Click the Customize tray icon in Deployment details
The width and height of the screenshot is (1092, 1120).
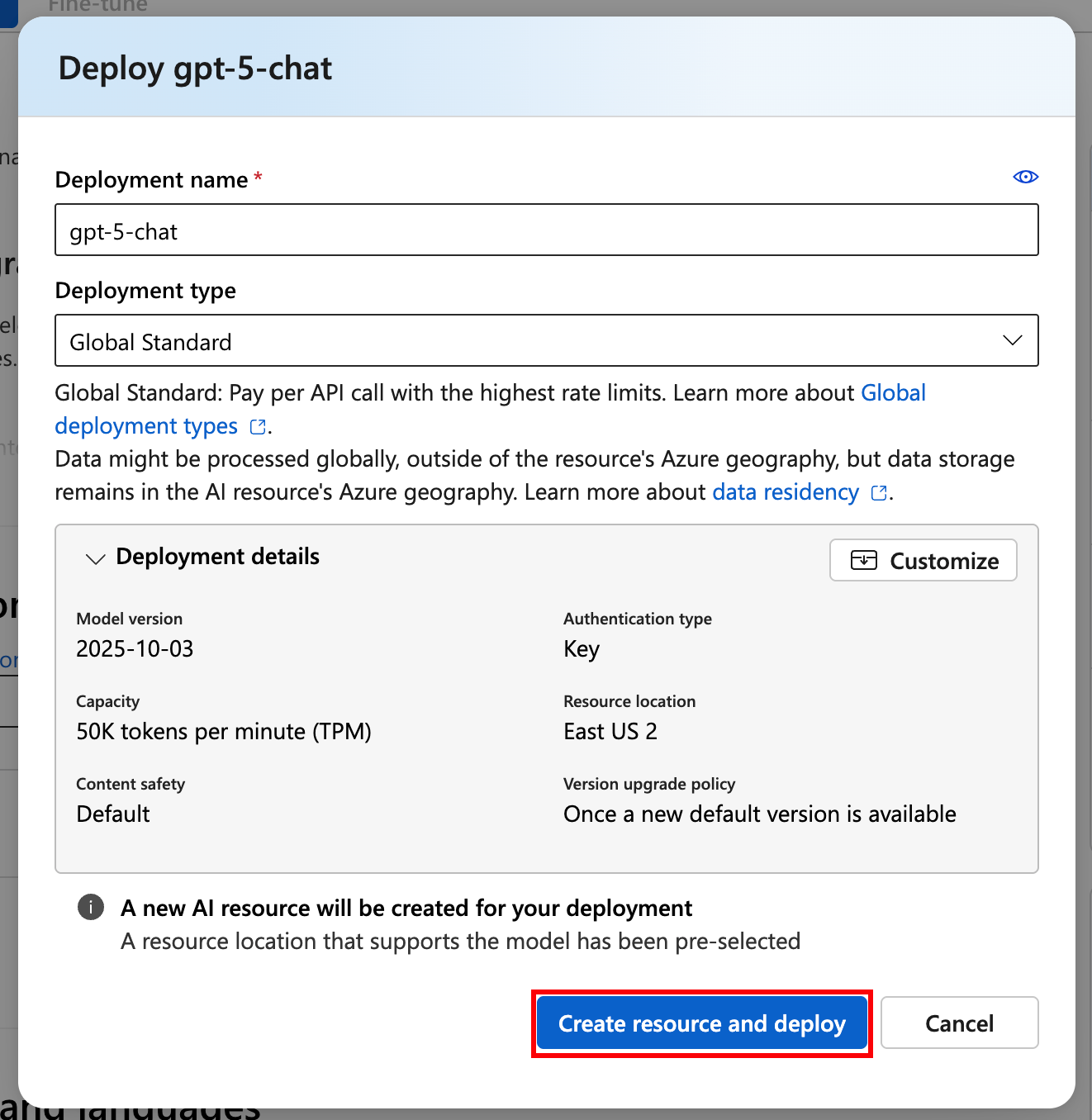point(864,560)
